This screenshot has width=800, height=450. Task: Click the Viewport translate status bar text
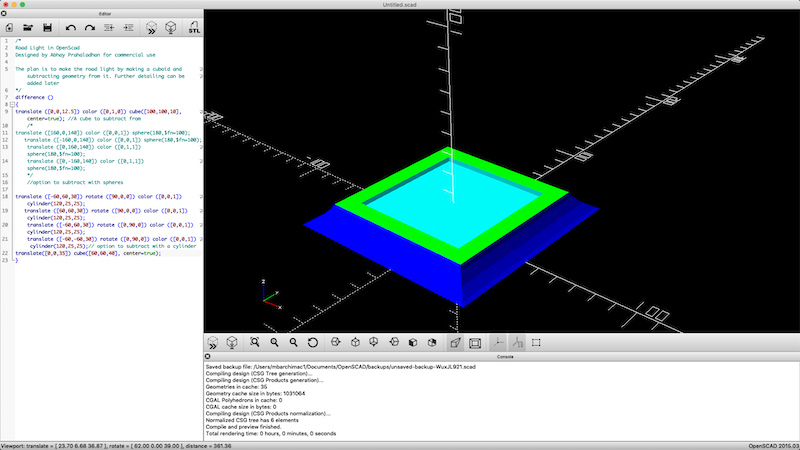click(116, 446)
